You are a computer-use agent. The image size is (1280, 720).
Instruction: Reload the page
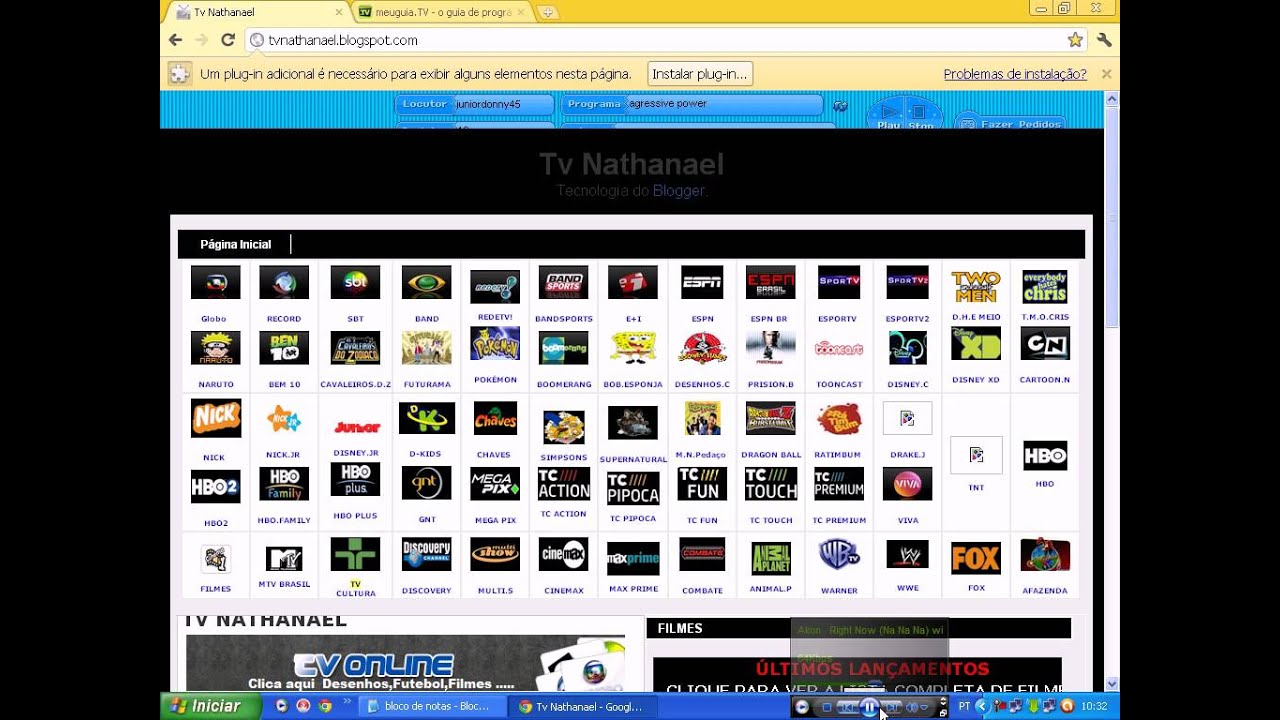tap(228, 40)
